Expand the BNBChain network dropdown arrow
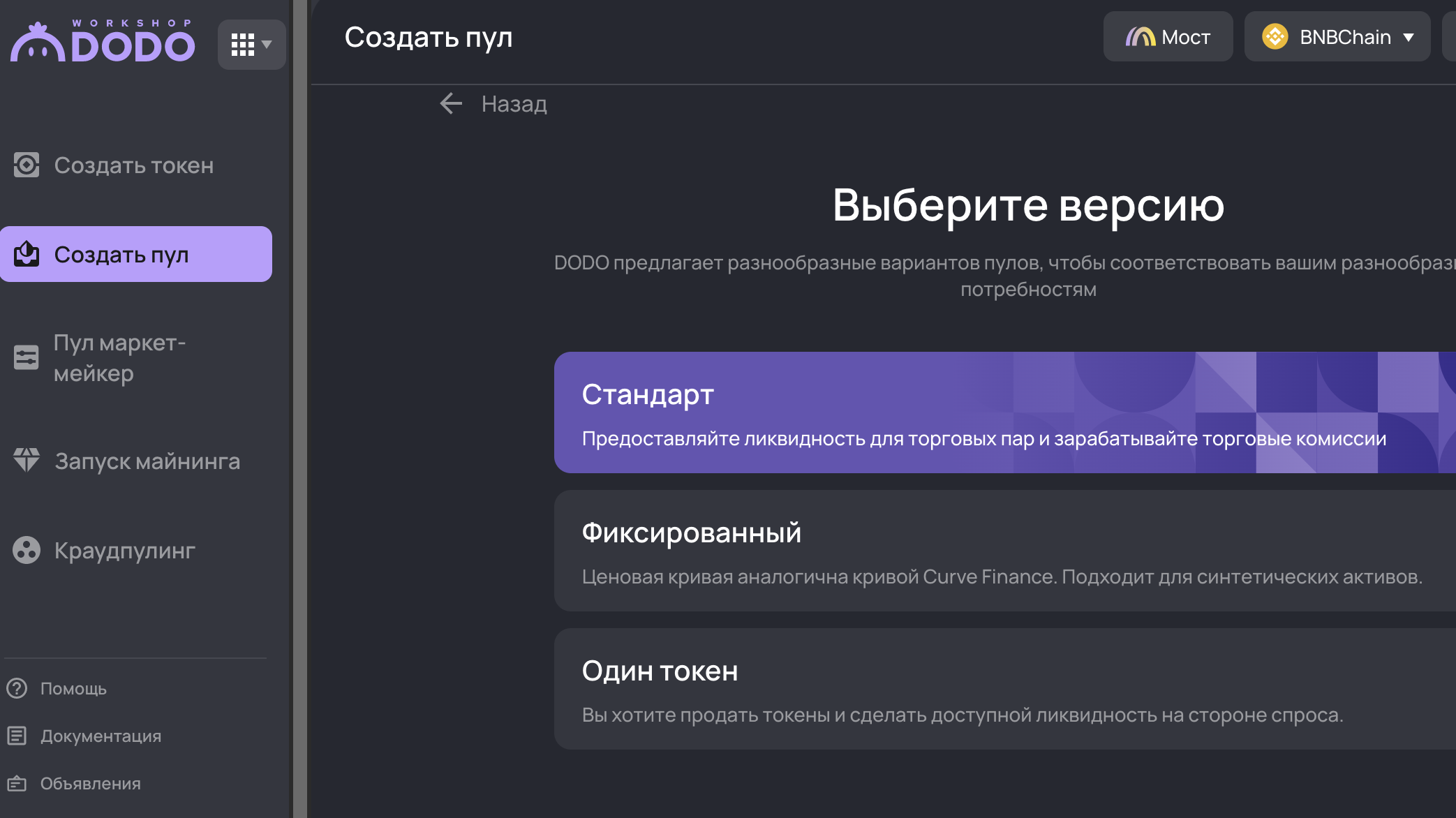 [x=1409, y=37]
